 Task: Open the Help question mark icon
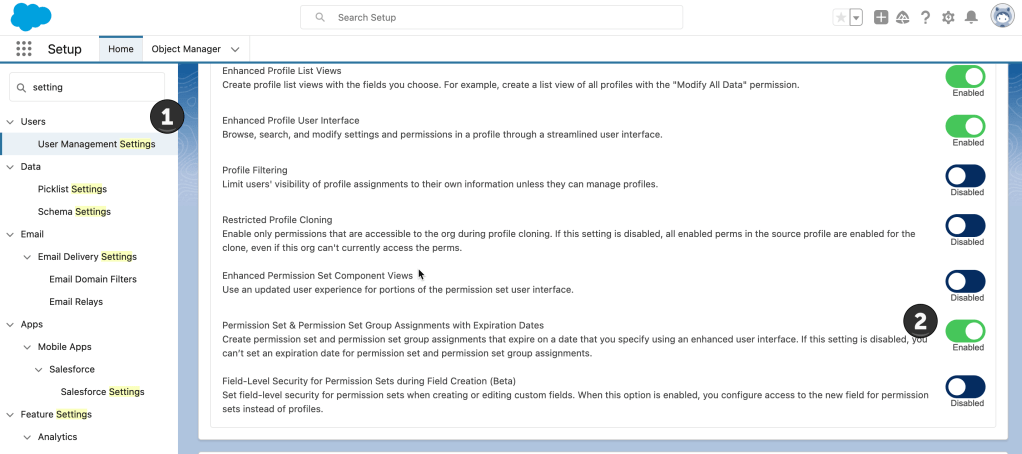925,17
